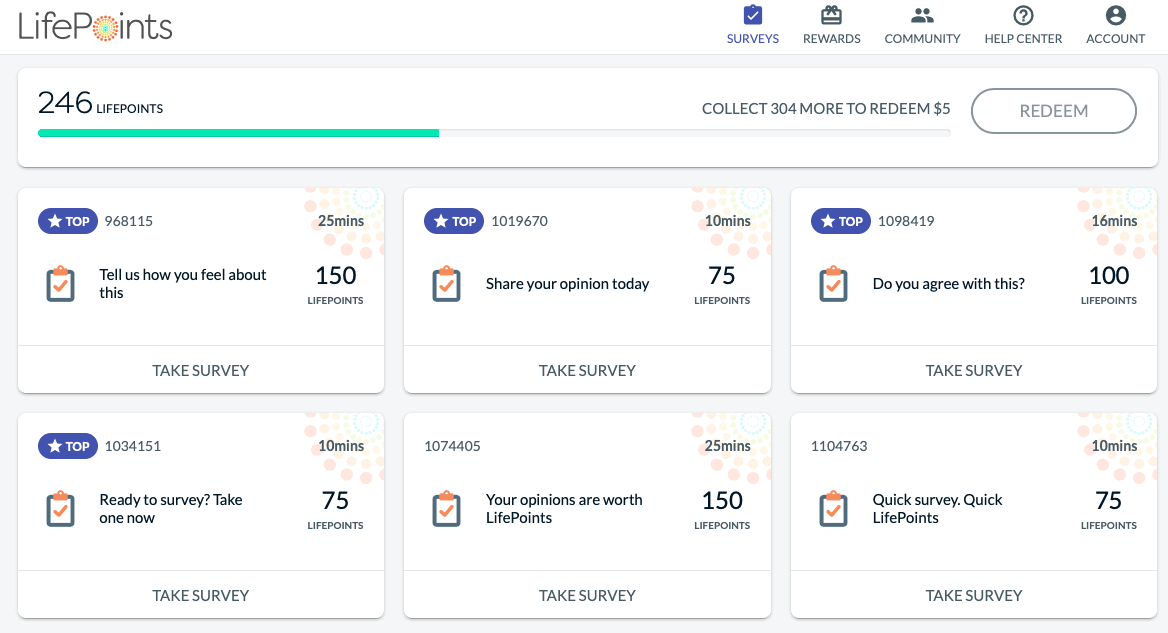Click the clipboard icon on survey 1074405
Screen dimensions: 1168x633
[447, 509]
